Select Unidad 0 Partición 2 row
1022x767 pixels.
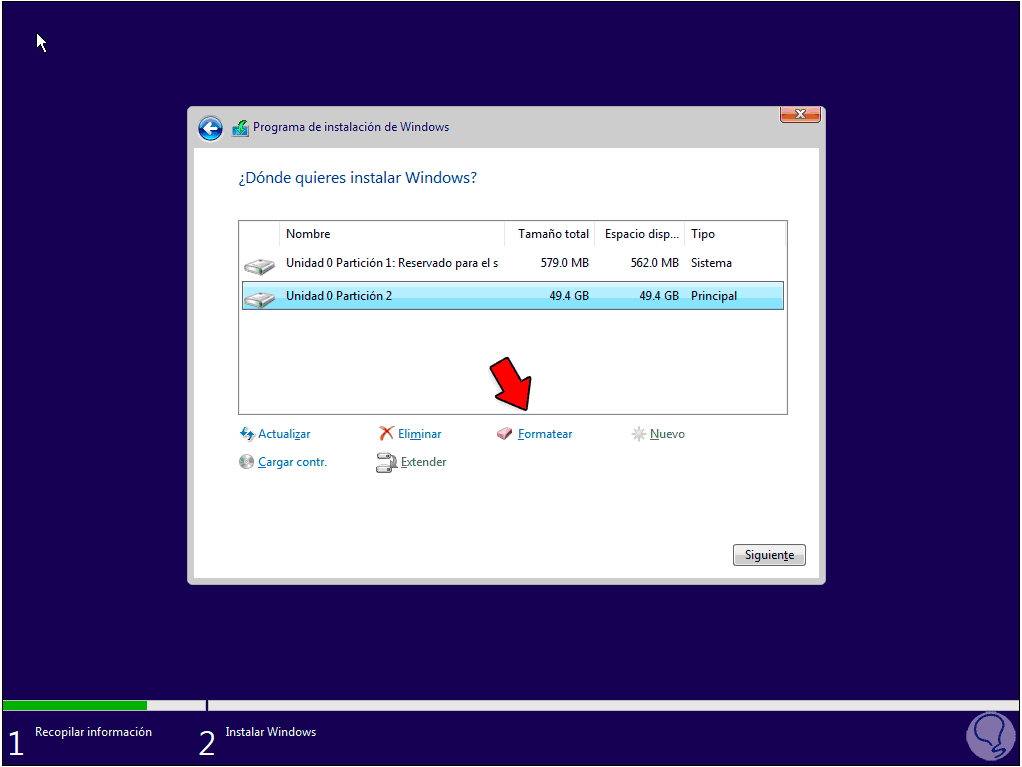513,296
